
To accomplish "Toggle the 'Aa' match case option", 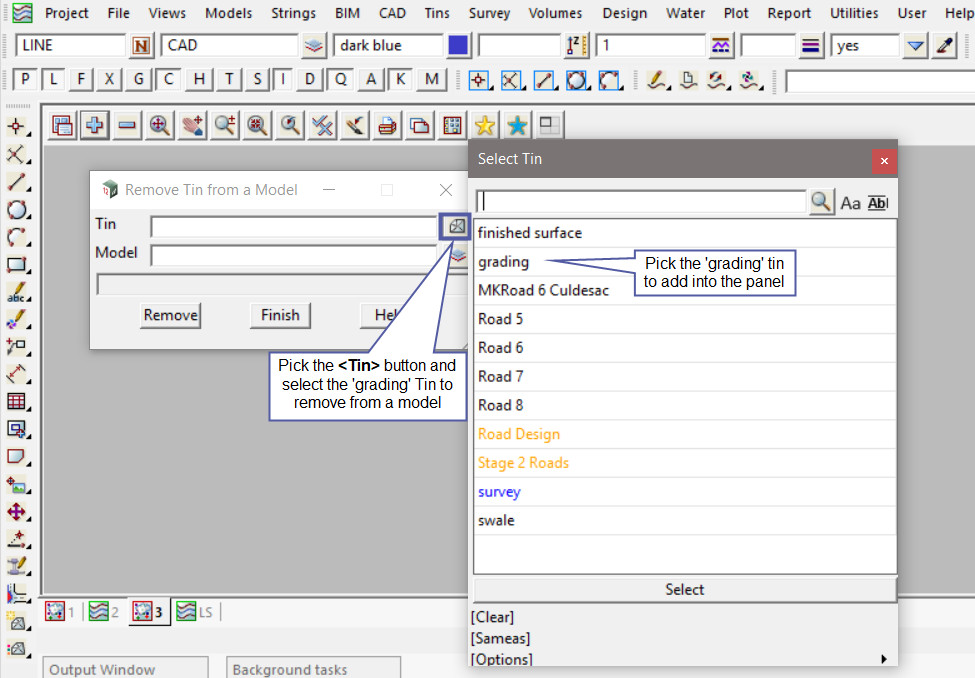I will (x=850, y=203).
